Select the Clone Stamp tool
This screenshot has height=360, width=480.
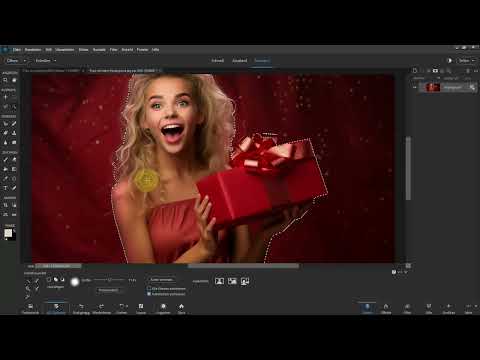(14, 133)
